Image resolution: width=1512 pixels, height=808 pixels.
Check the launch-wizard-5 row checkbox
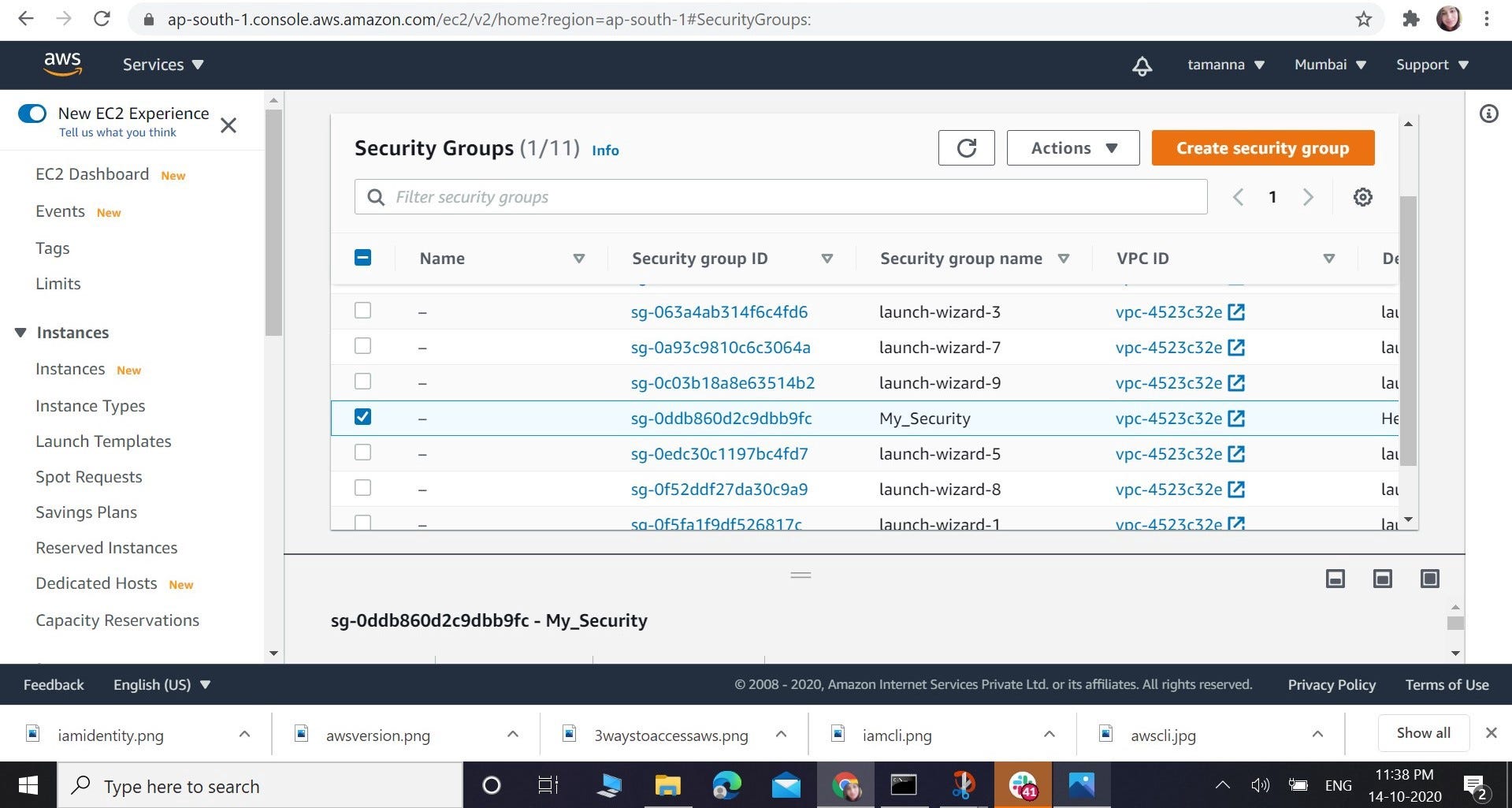click(362, 452)
